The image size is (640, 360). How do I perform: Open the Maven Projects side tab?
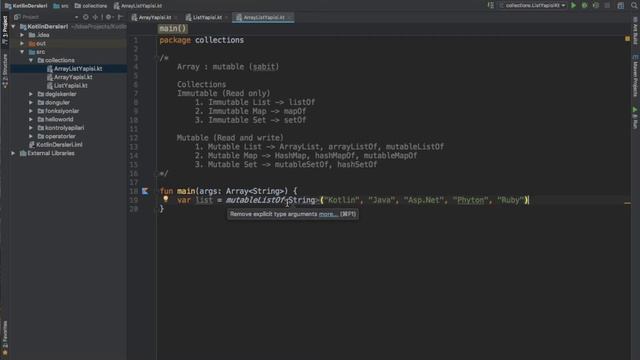(x=635, y=76)
